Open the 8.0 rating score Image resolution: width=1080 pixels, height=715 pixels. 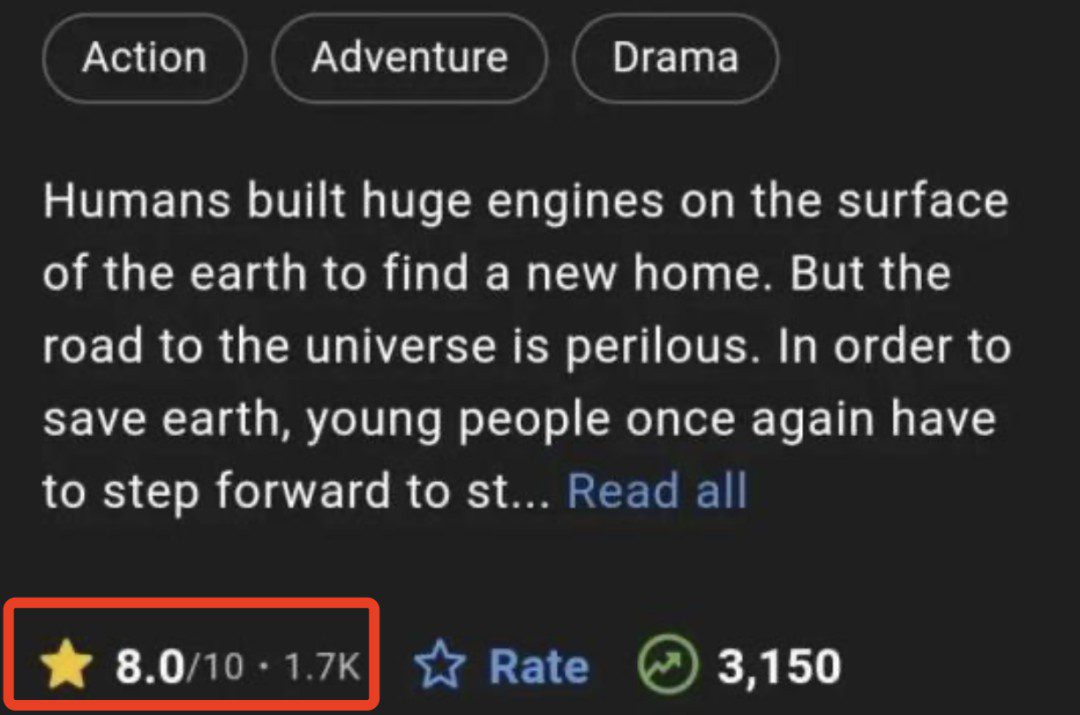pyautogui.click(x=150, y=667)
